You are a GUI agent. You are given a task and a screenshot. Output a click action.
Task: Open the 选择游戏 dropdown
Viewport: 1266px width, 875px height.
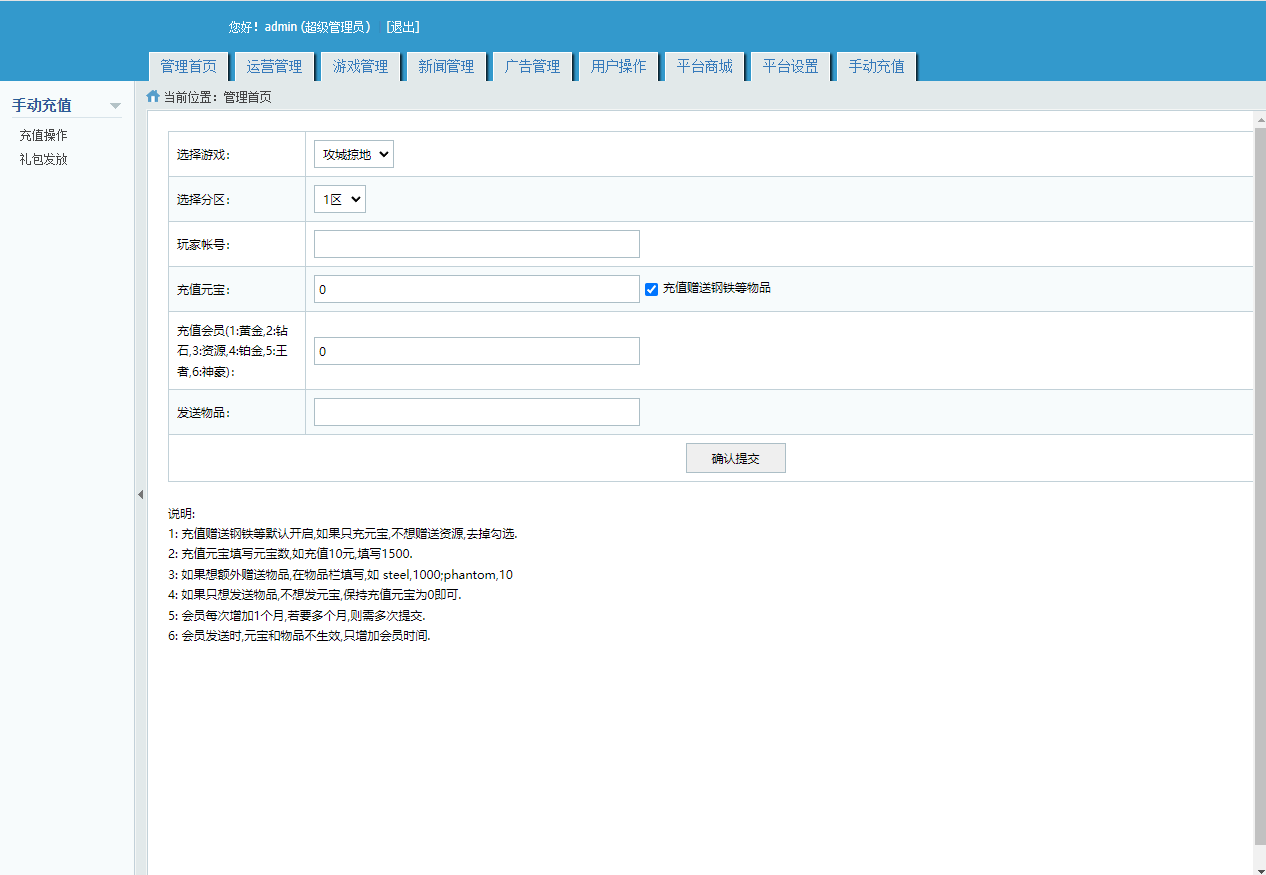354,155
